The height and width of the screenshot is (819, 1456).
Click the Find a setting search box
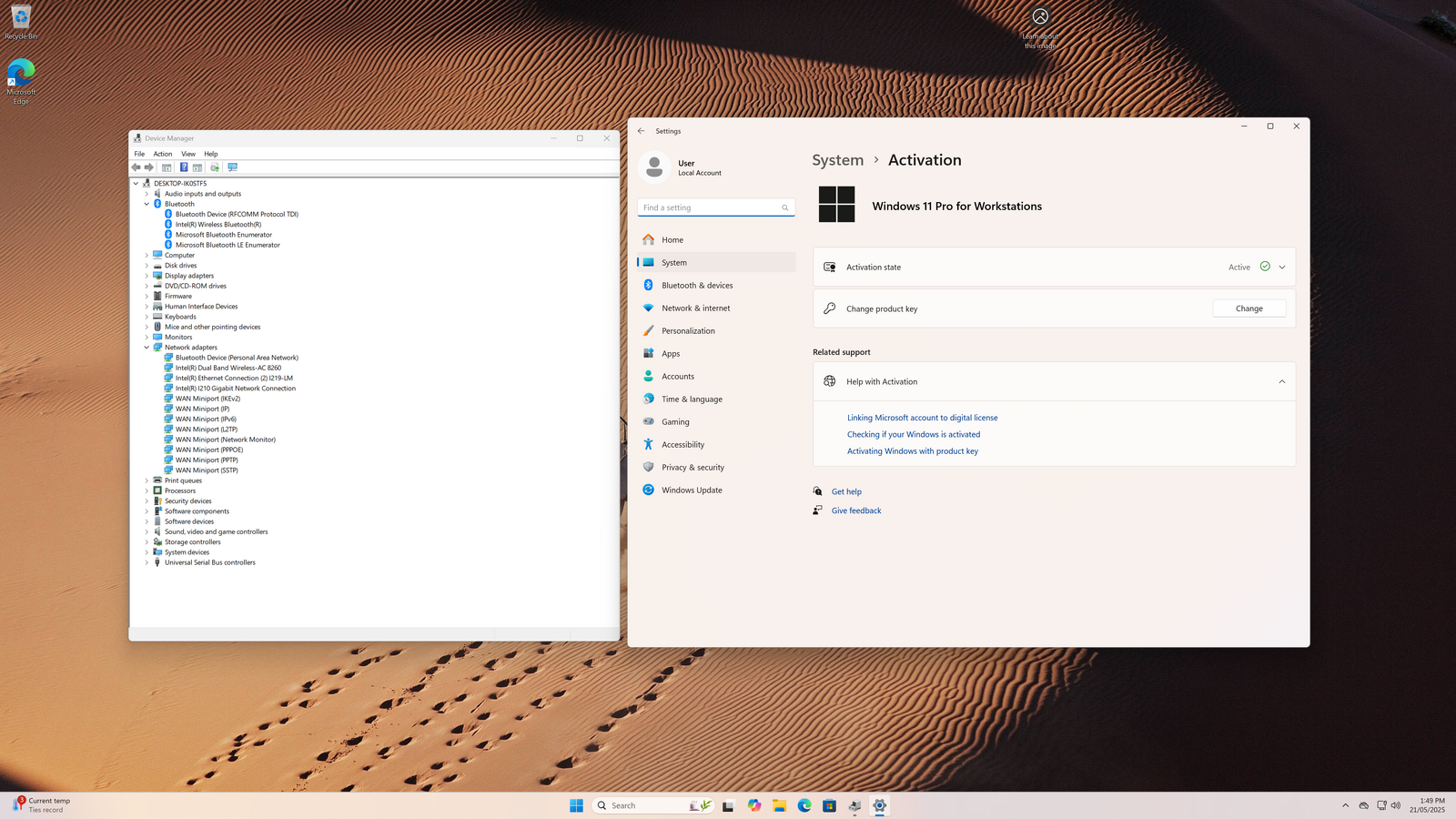(716, 207)
